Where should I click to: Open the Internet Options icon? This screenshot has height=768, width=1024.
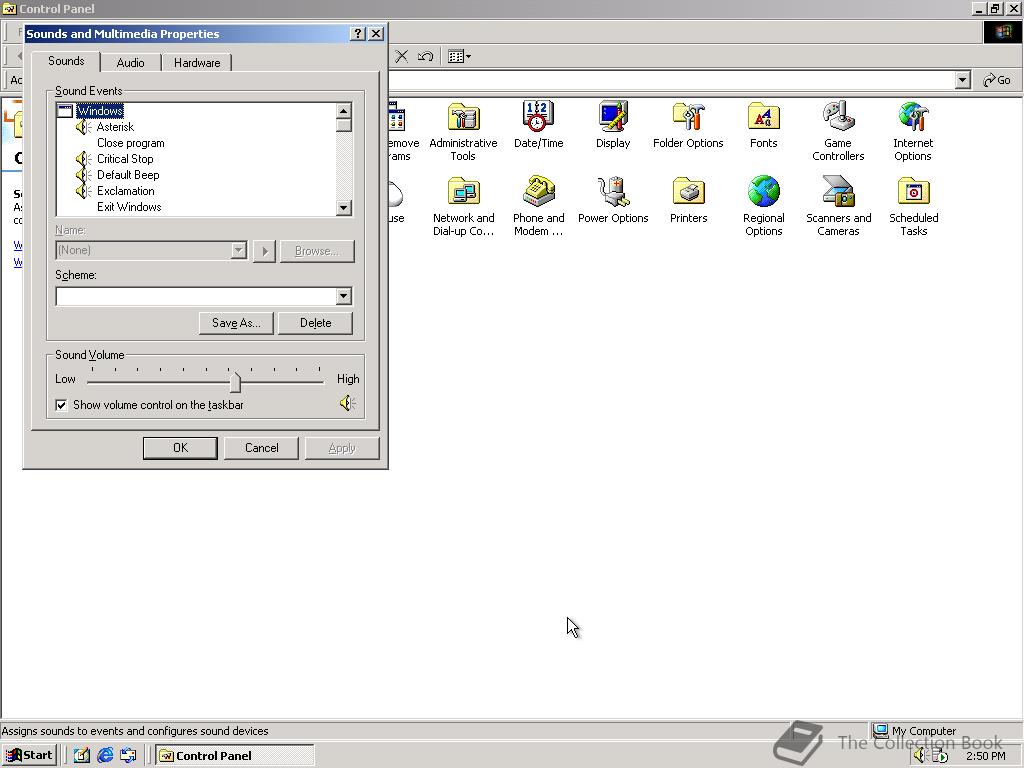913,117
